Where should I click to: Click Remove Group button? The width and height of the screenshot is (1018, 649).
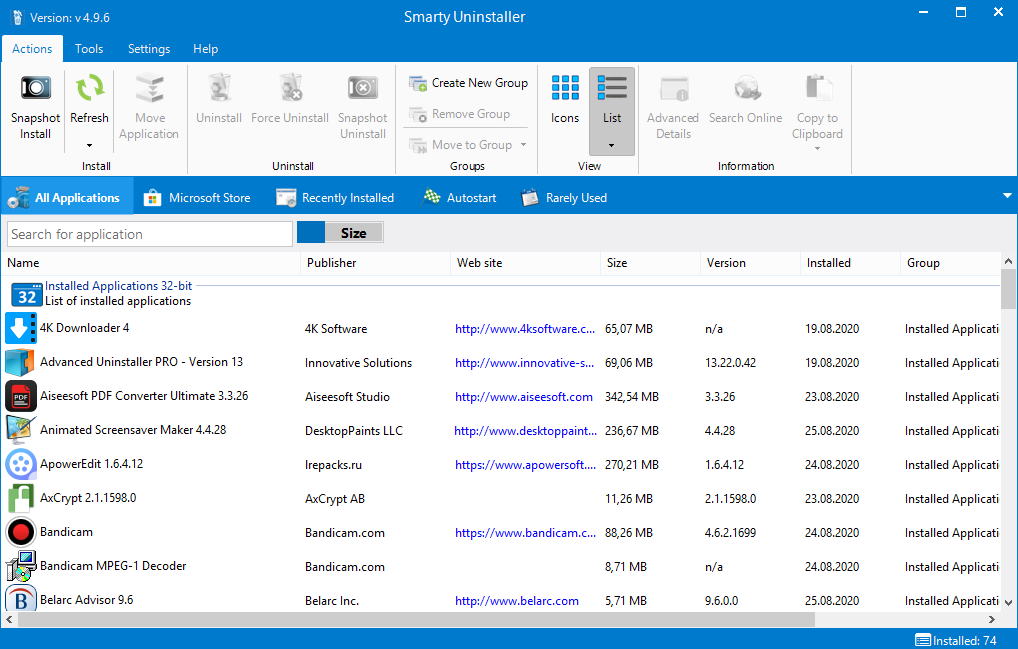click(x=459, y=114)
